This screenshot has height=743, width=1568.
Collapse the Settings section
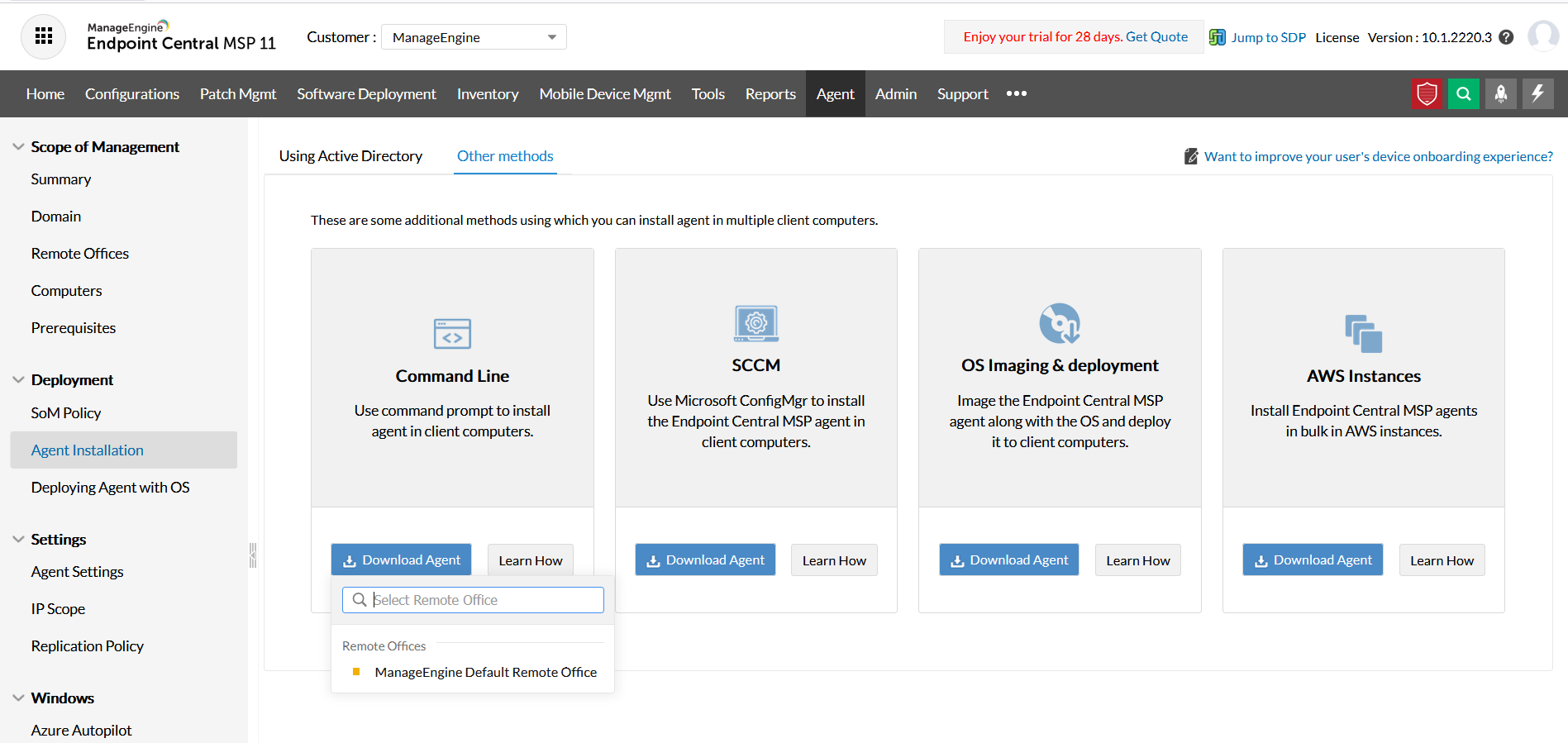click(x=18, y=539)
